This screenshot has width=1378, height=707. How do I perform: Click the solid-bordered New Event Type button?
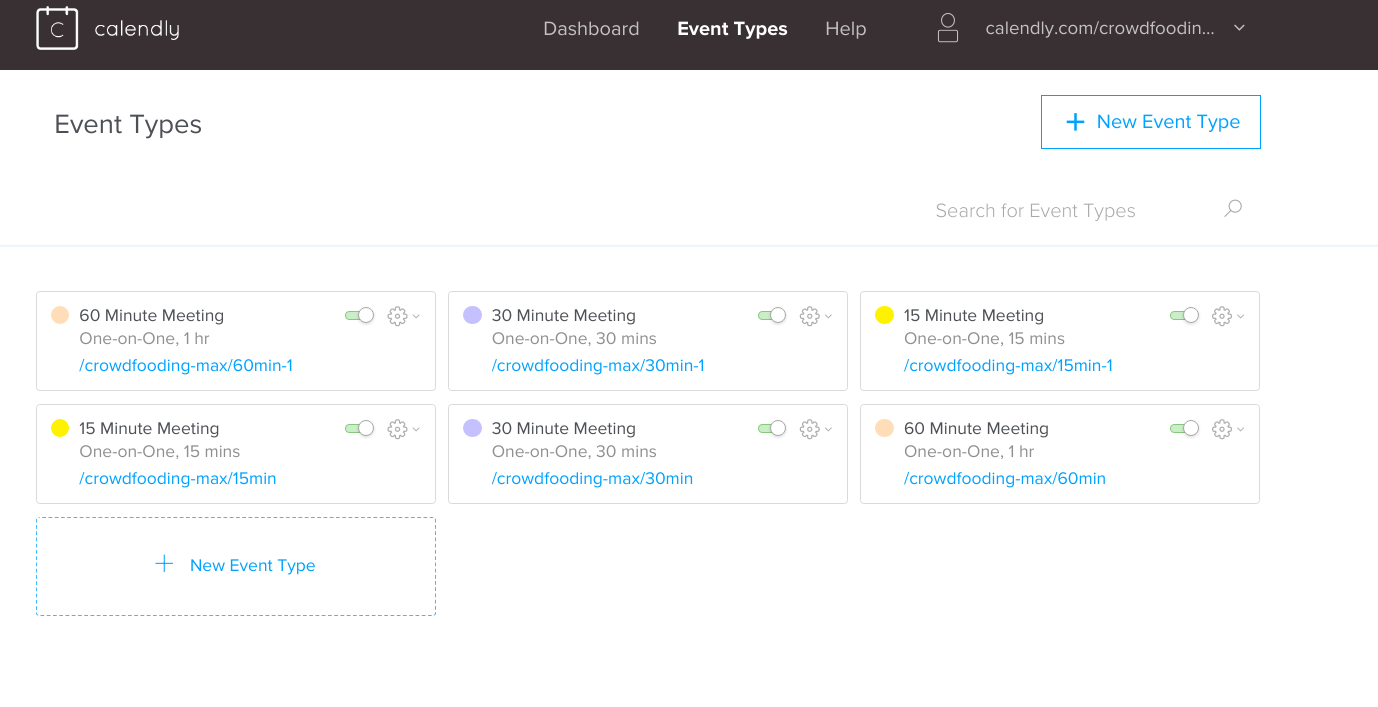click(1150, 122)
